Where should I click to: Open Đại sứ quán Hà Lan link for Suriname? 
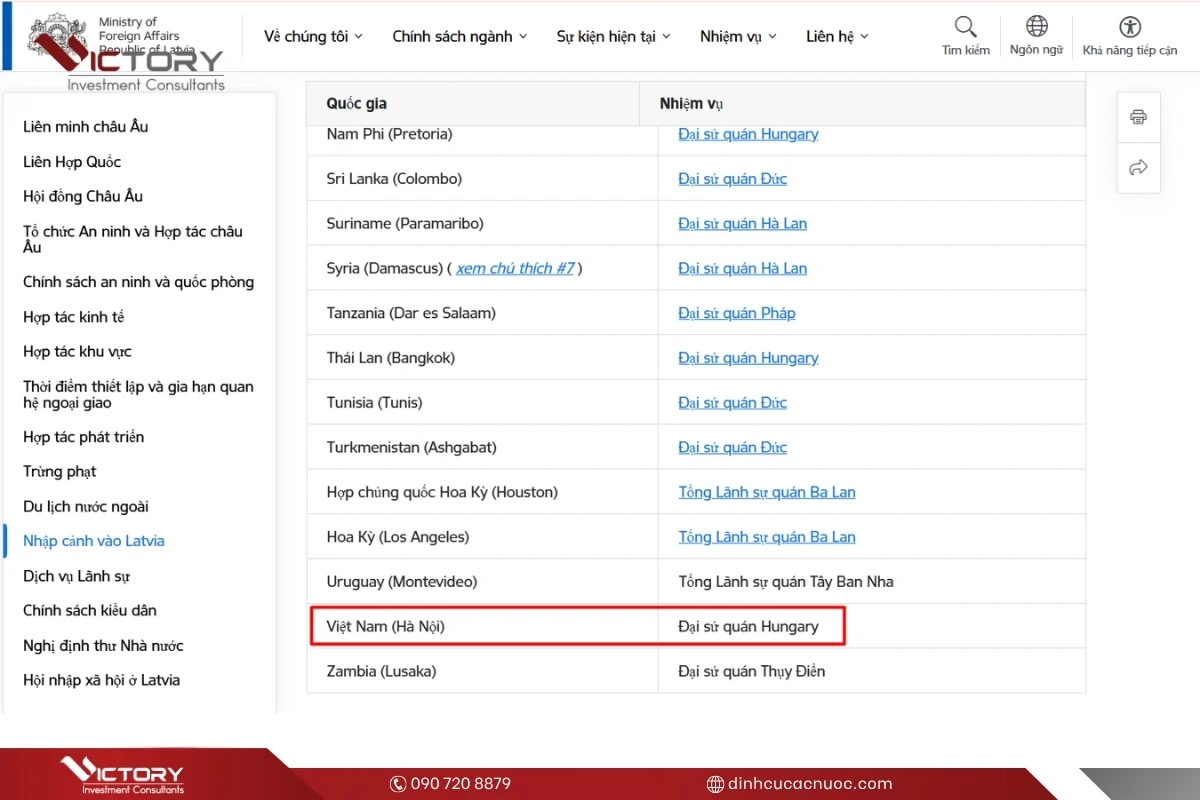742,224
